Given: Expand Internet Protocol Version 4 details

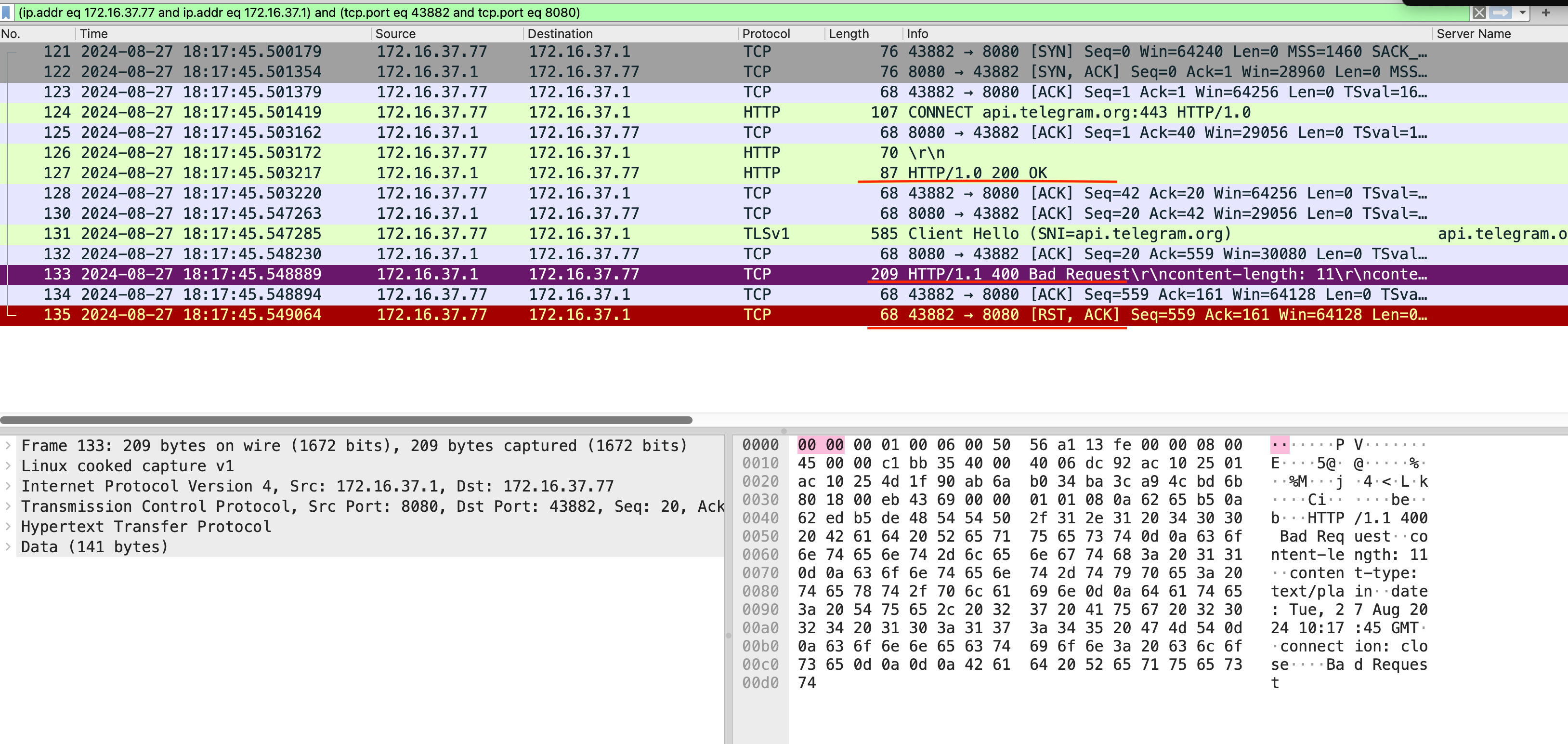Looking at the screenshot, I should point(8,486).
